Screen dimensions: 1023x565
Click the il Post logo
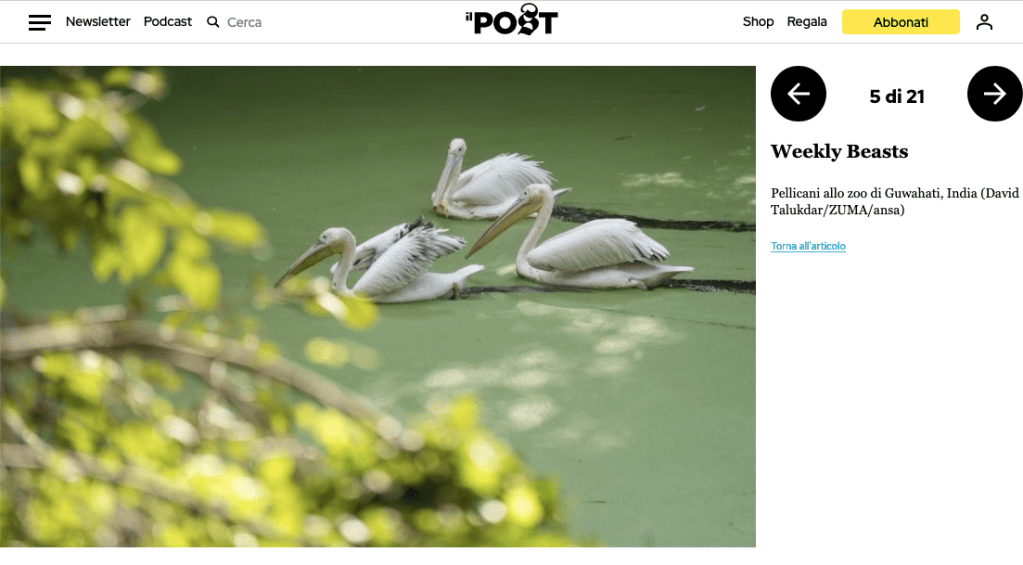pos(512,20)
